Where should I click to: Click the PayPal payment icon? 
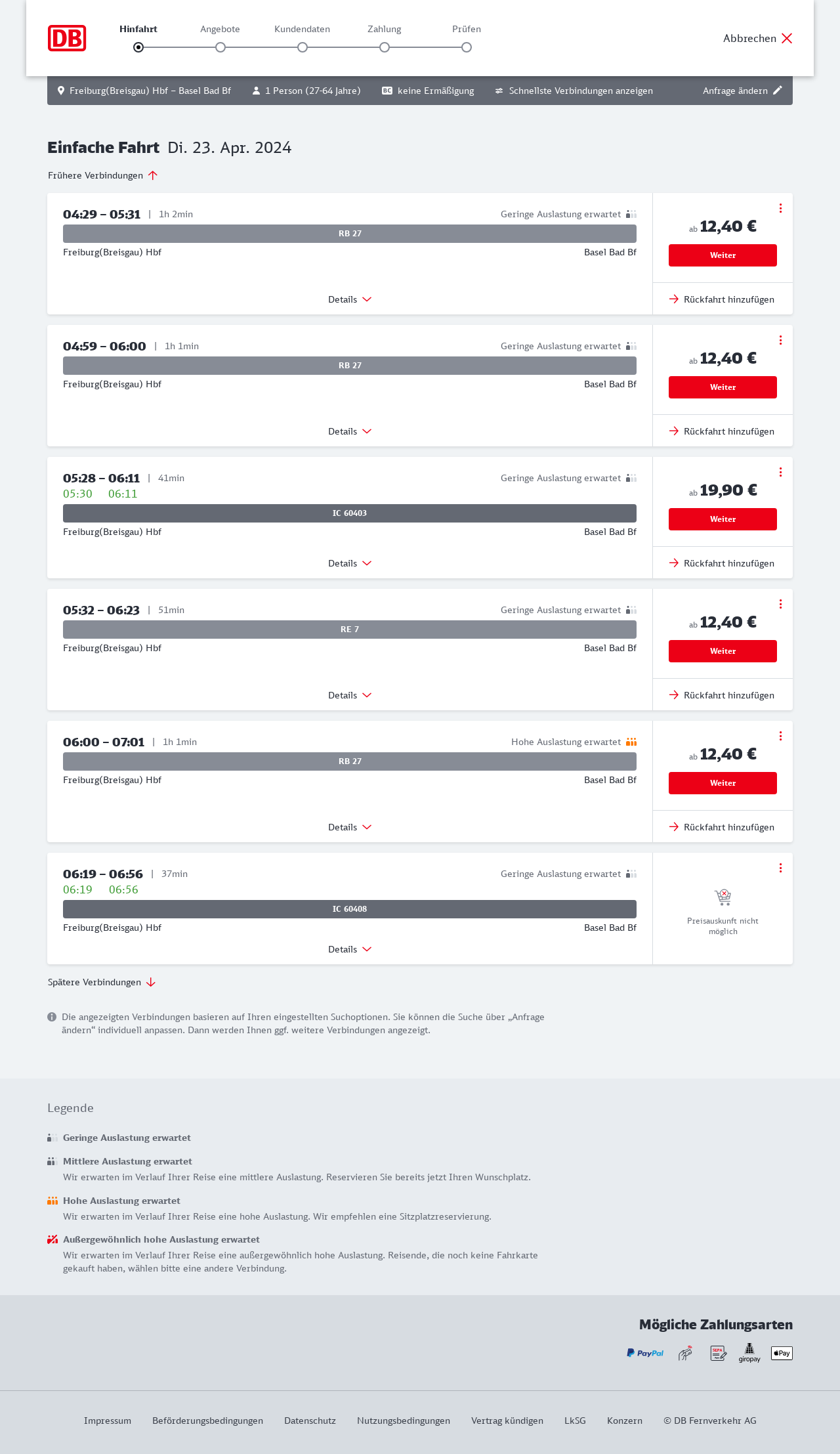tap(645, 1353)
